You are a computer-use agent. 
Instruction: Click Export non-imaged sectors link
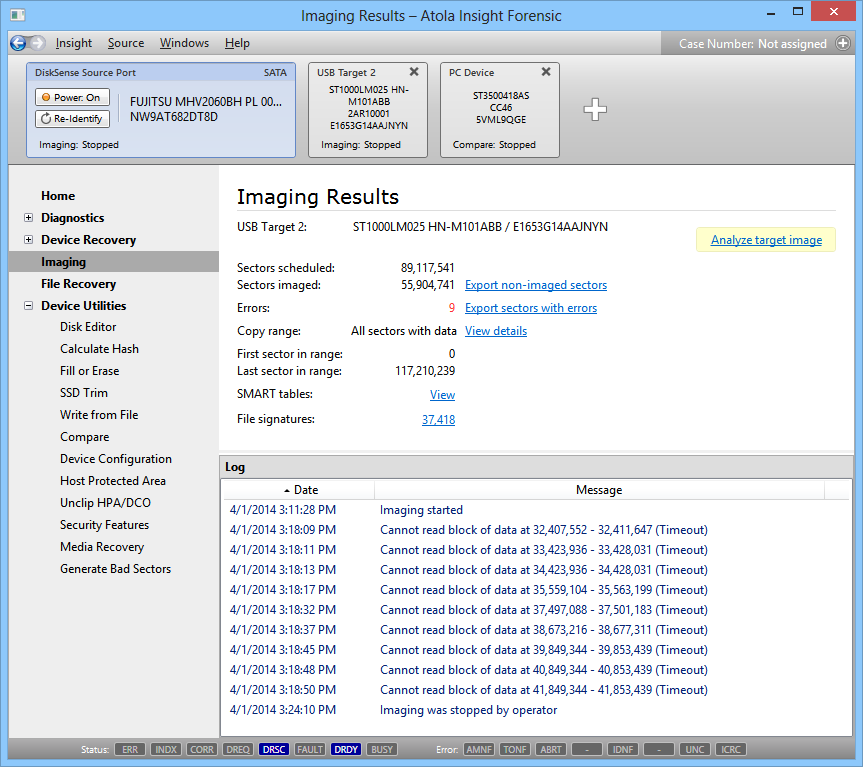click(536, 285)
